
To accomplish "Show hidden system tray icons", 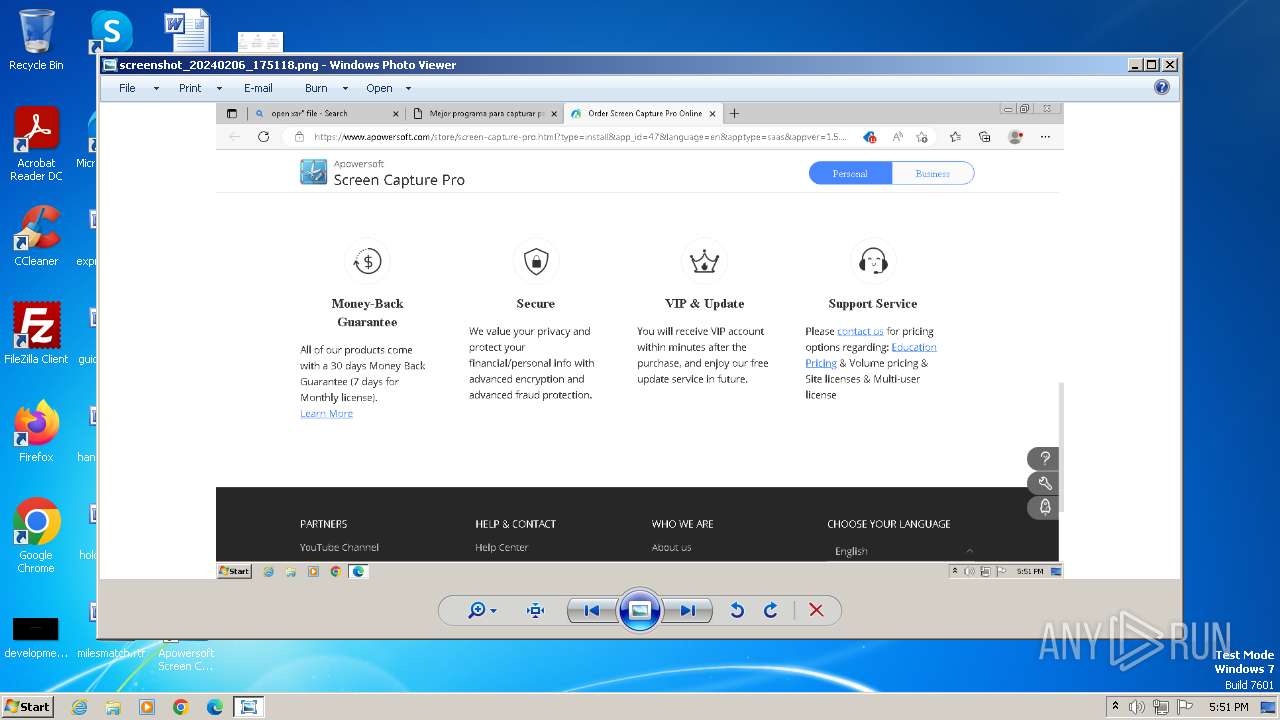I will click(1116, 707).
